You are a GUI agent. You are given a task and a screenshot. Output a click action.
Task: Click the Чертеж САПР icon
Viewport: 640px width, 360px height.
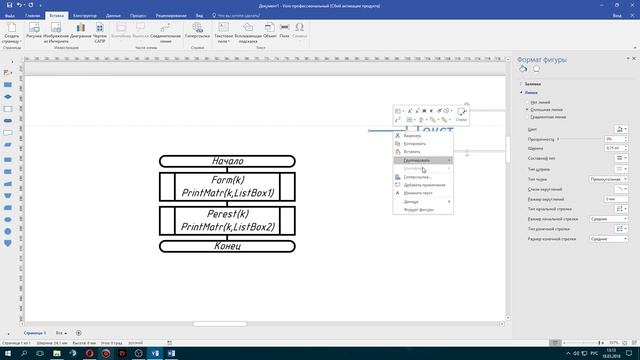pyautogui.click(x=100, y=33)
